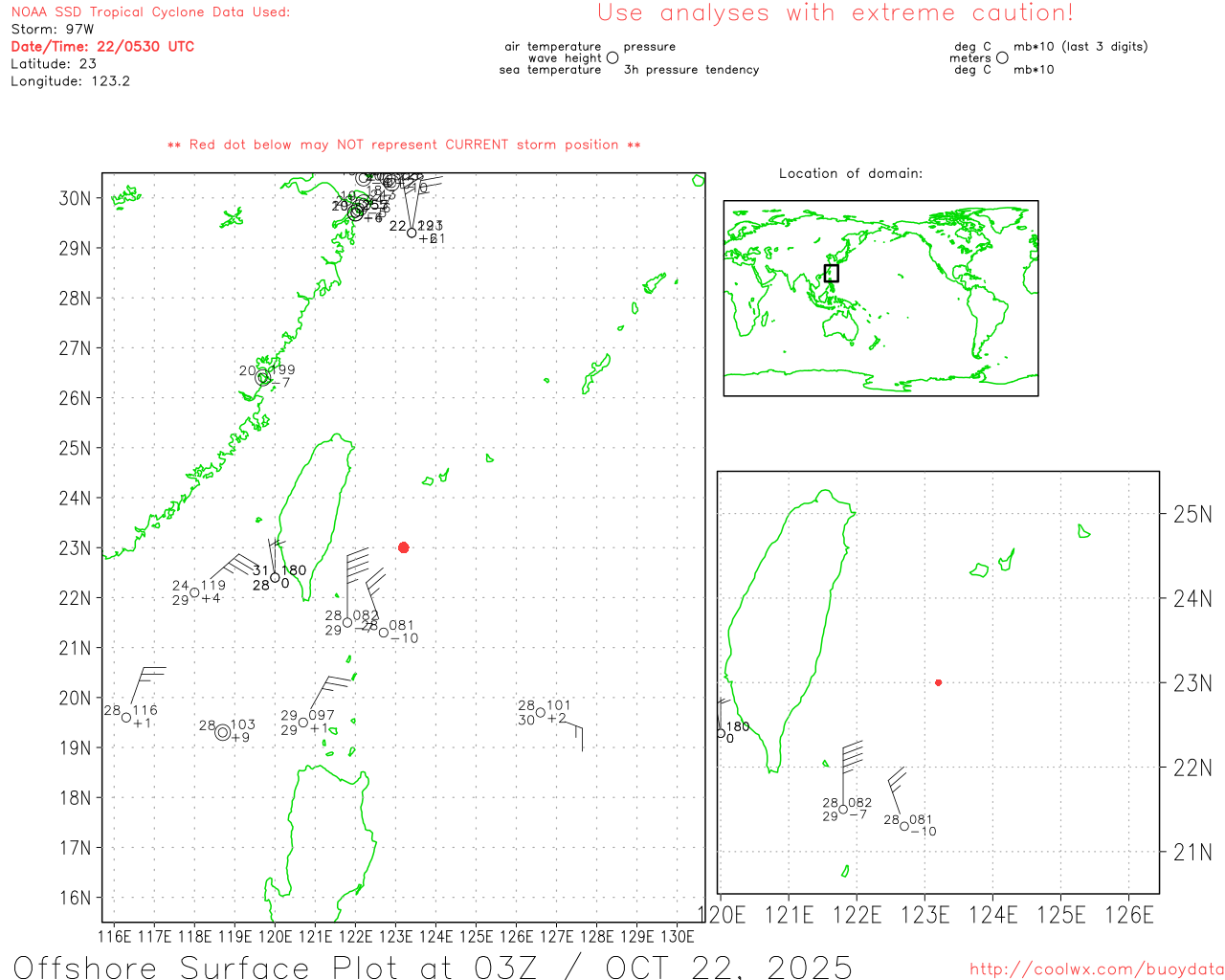Screen dimensions: 1225x980
Task: Click the '23N' latitude label on main map
Action: pos(75,548)
